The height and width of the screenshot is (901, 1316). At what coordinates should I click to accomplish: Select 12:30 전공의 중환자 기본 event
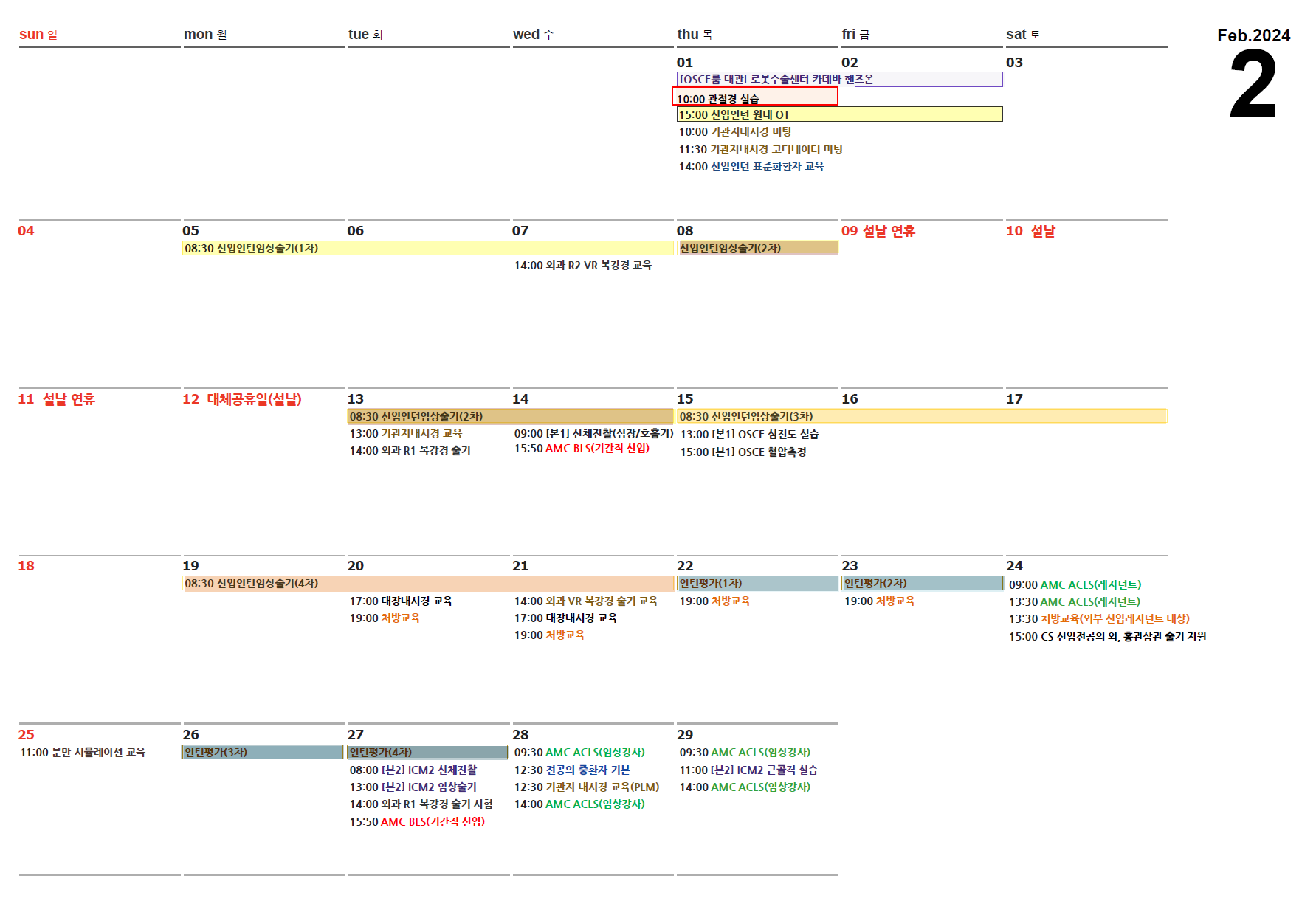(x=572, y=770)
